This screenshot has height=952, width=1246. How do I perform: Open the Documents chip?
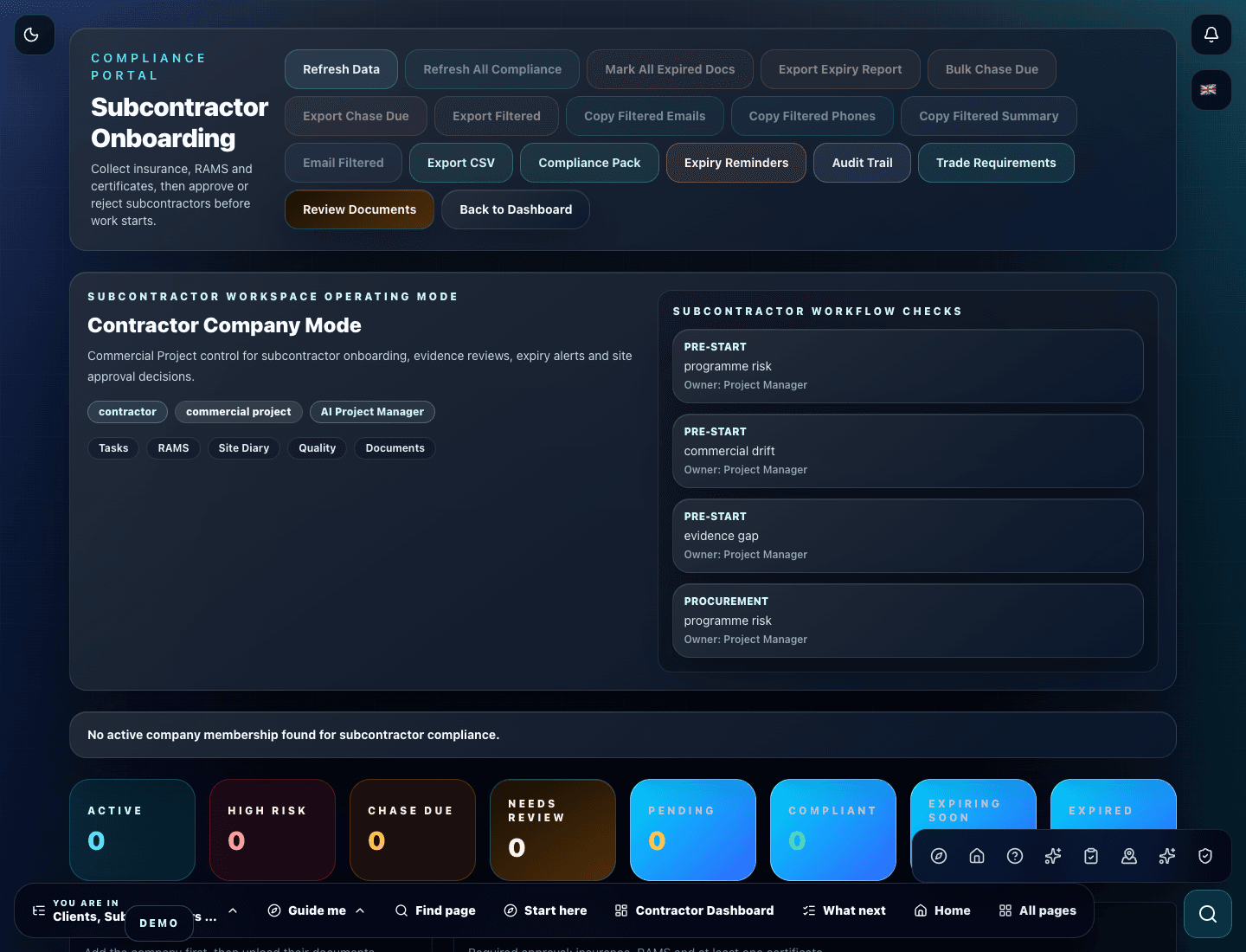tap(395, 448)
